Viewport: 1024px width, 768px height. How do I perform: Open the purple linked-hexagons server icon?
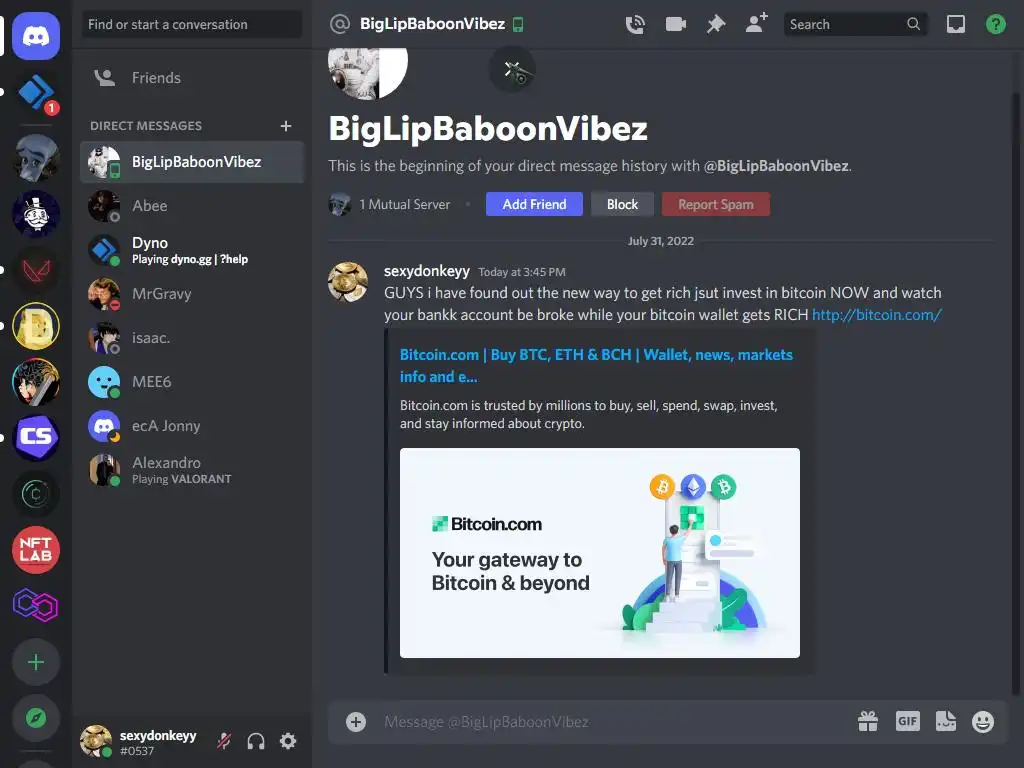click(x=36, y=605)
